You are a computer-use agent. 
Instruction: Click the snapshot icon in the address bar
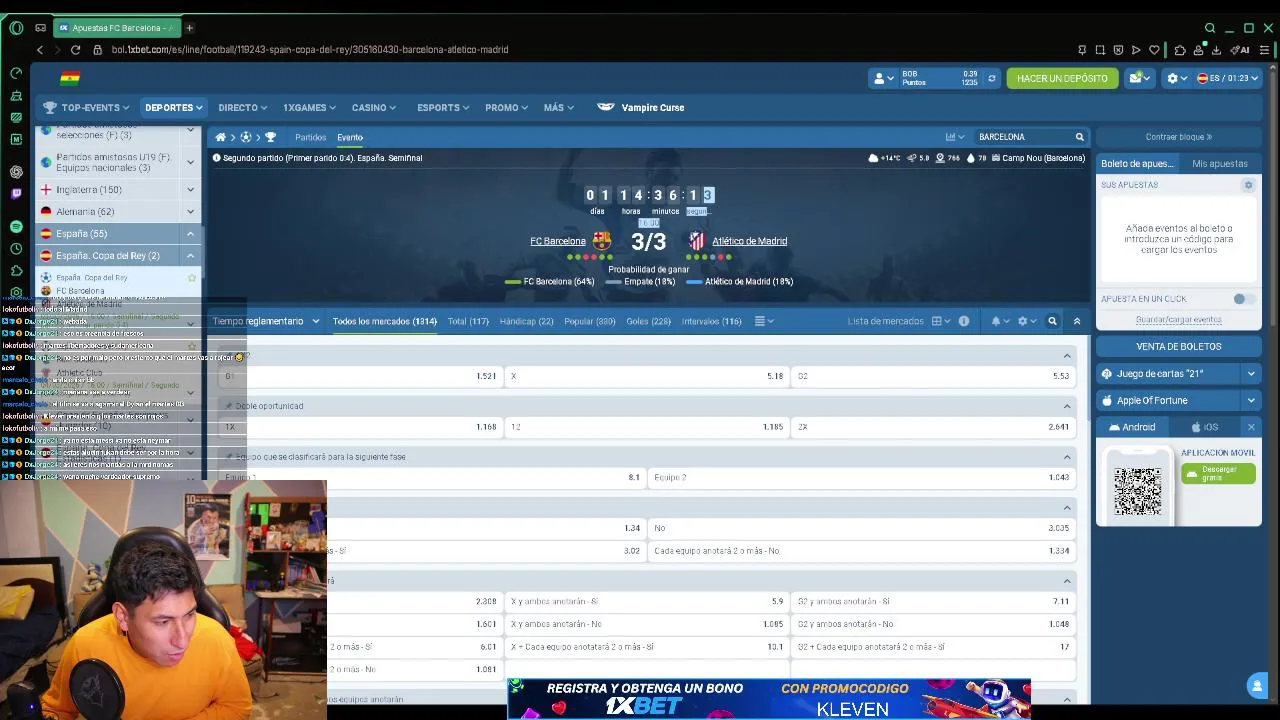pyautogui.click(x=1100, y=49)
